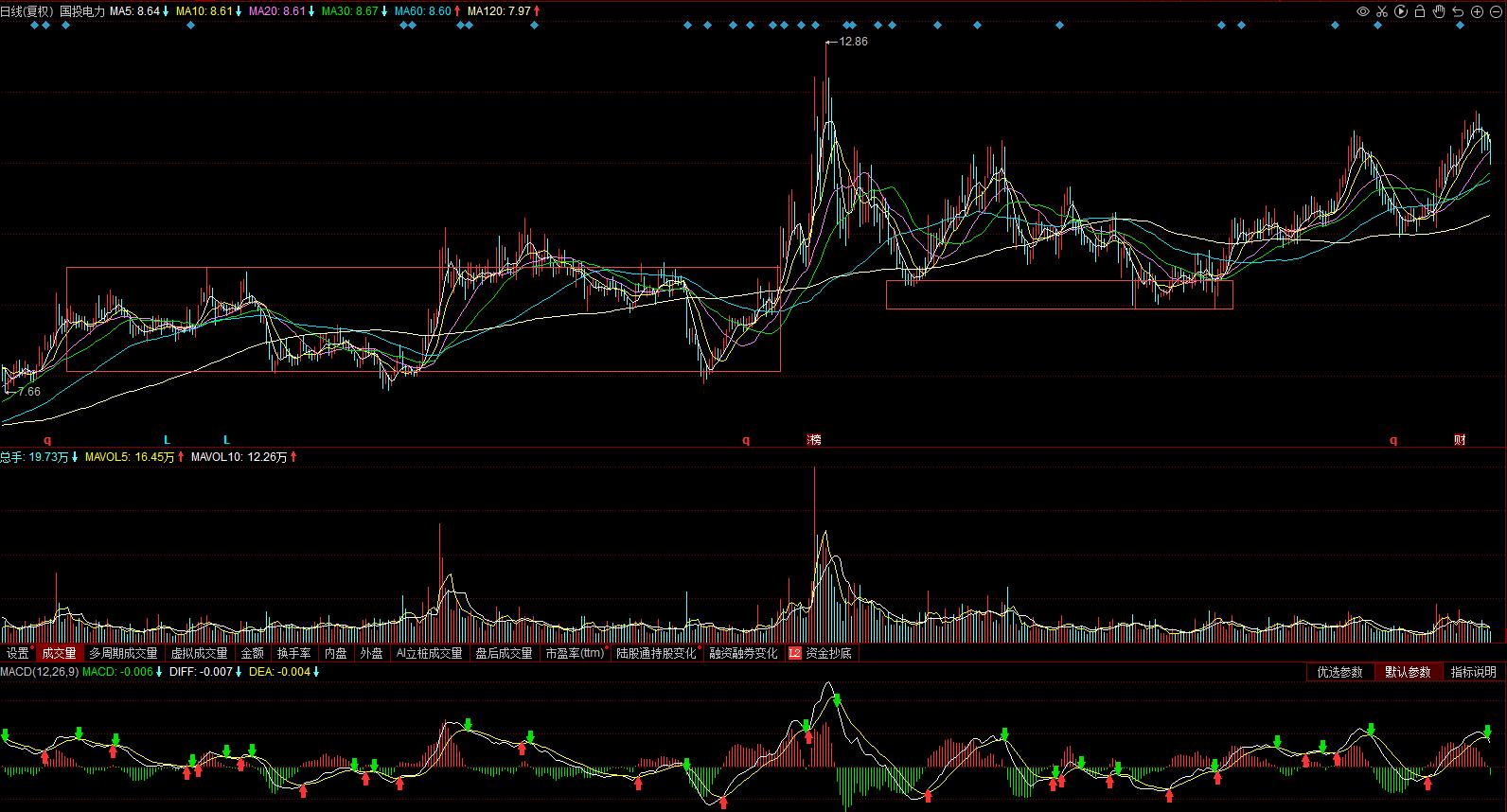The height and width of the screenshot is (812, 1507).
Task: Click the 榜 marker below the price peak
Action: (x=814, y=440)
